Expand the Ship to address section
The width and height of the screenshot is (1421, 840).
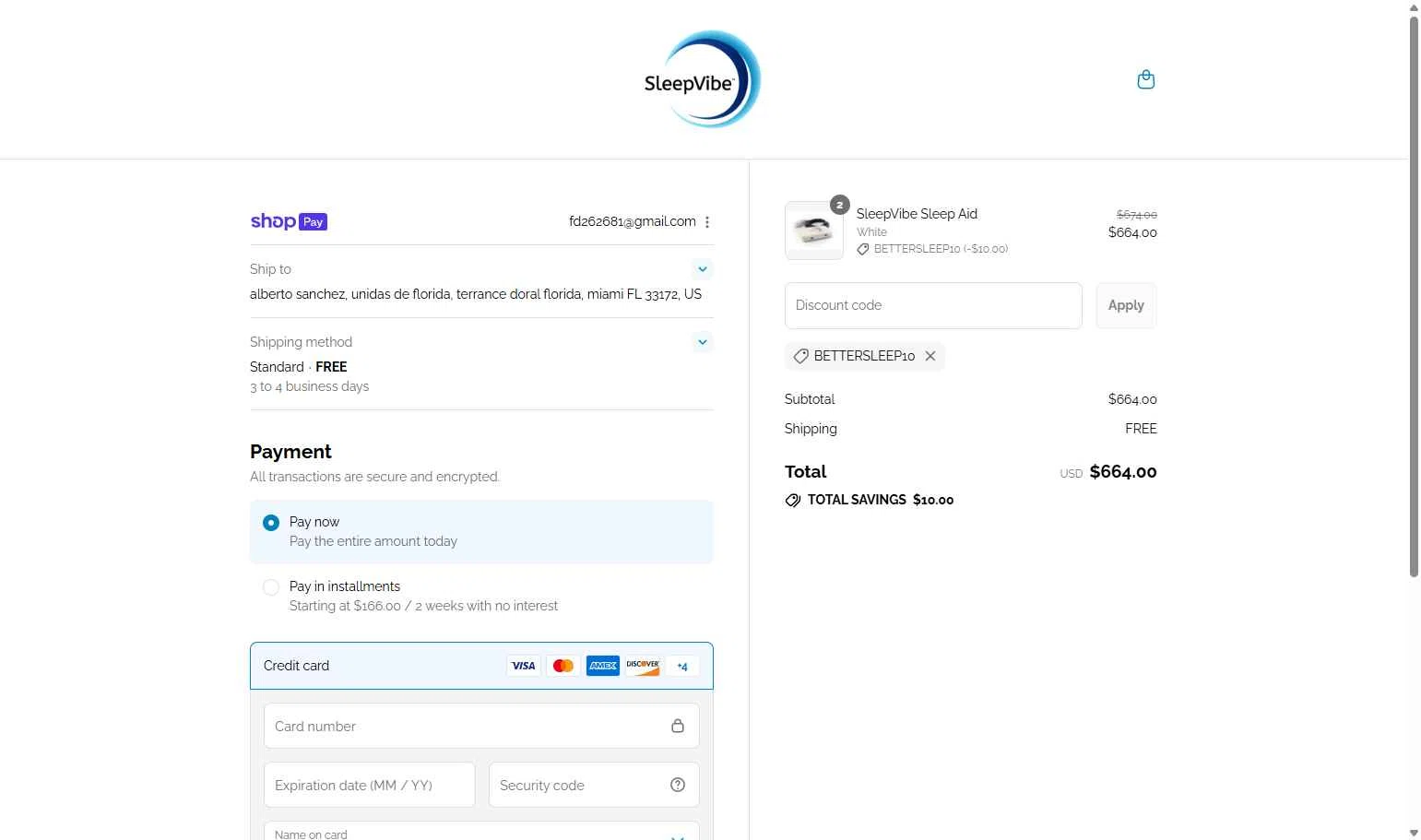(703, 269)
